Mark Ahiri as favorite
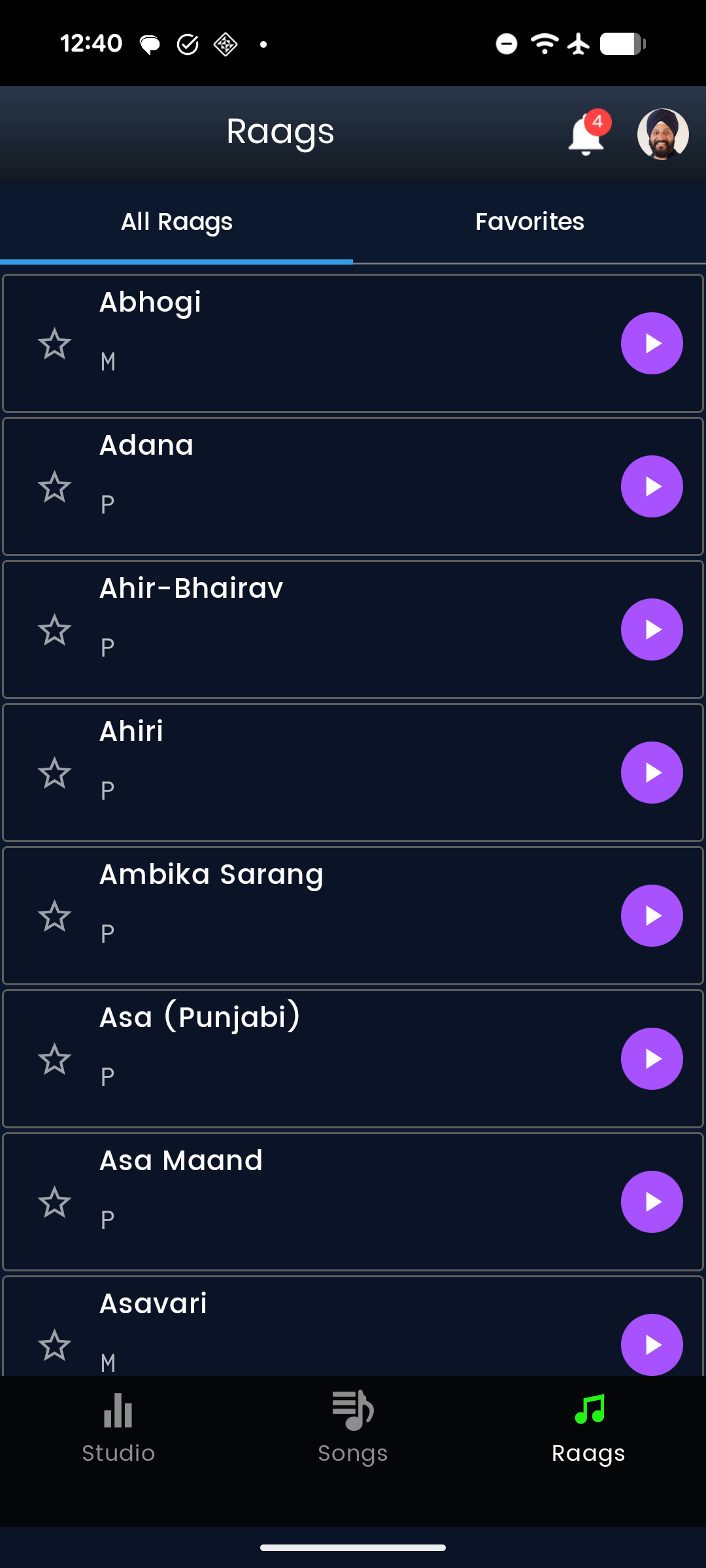Viewport: 706px width, 1568px height. (54, 773)
